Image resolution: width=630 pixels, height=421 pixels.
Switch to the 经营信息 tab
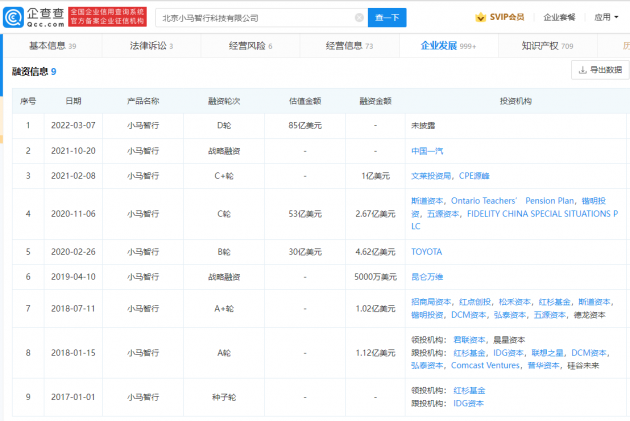coord(350,46)
